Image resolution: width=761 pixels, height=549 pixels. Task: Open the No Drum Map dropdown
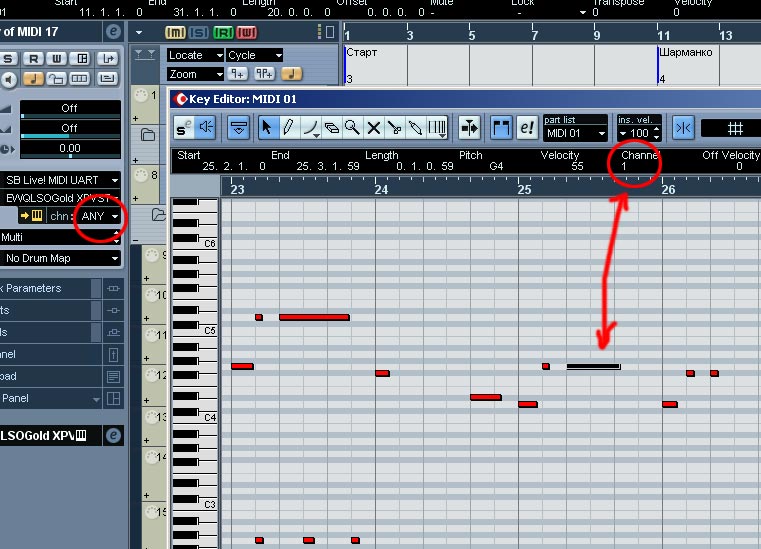[60, 258]
